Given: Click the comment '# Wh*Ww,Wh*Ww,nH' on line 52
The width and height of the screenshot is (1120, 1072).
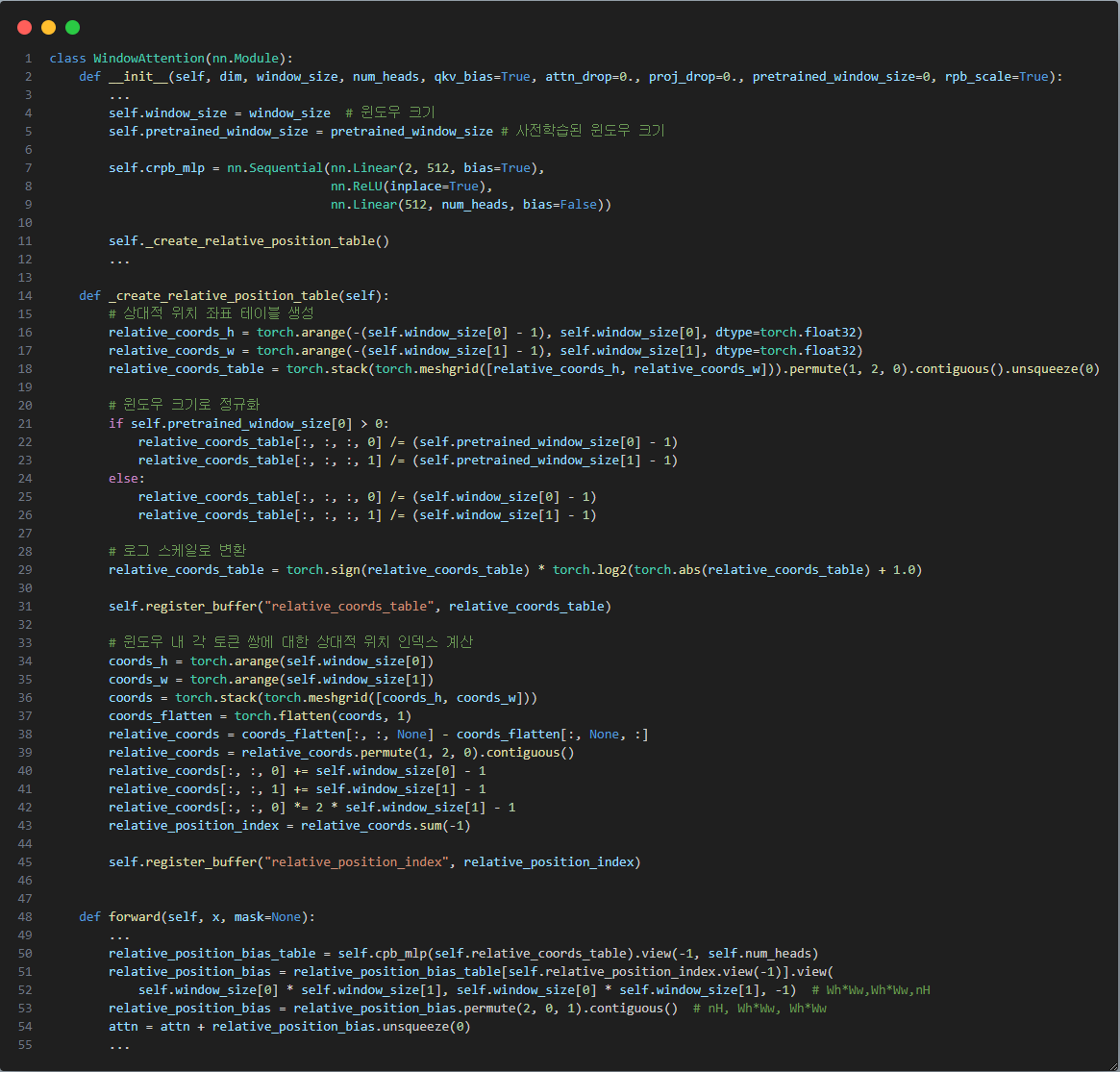Looking at the screenshot, I should [x=871, y=990].
